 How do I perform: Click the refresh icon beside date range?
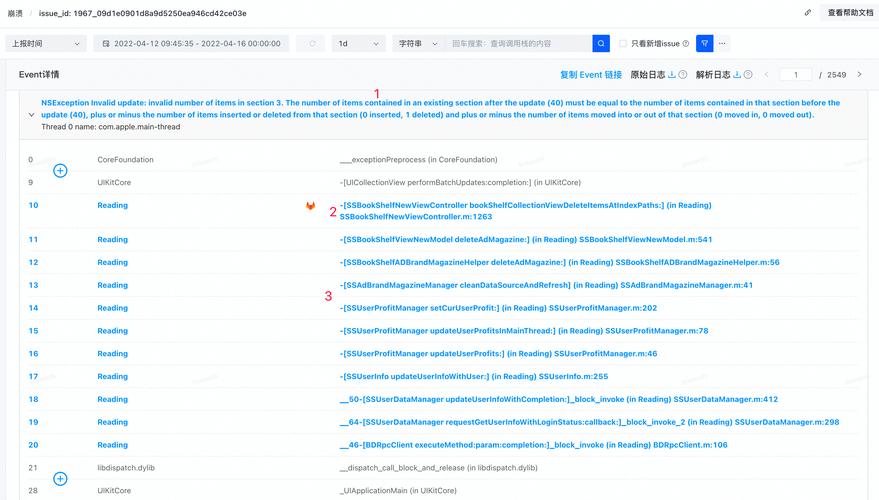tap(313, 44)
